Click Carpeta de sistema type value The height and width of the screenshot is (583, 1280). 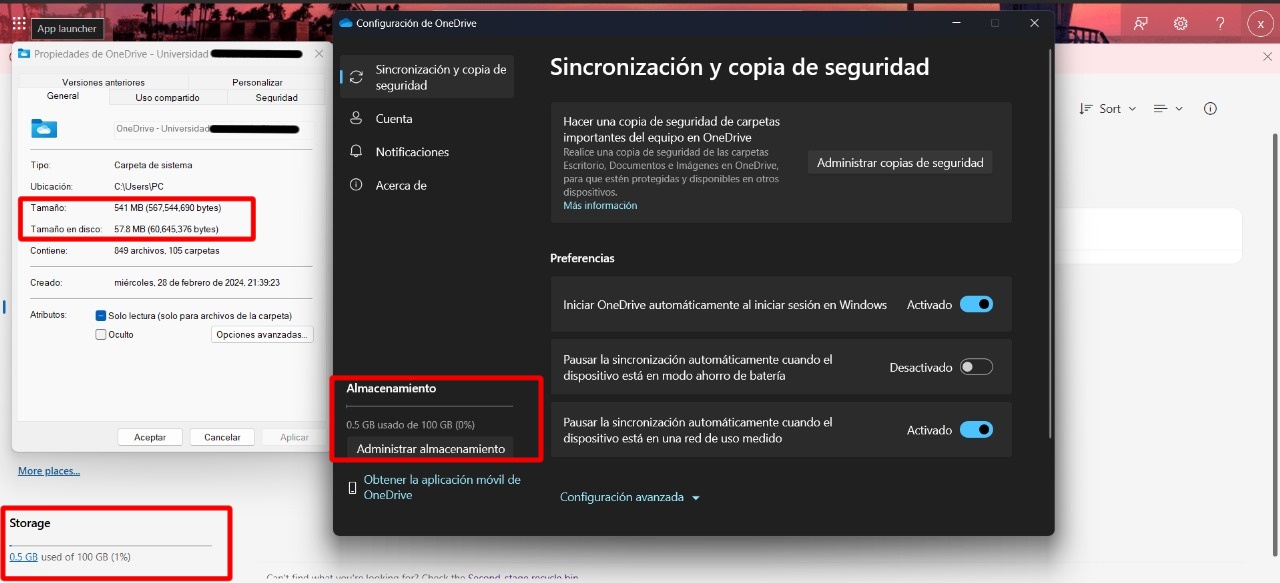(153, 165)
